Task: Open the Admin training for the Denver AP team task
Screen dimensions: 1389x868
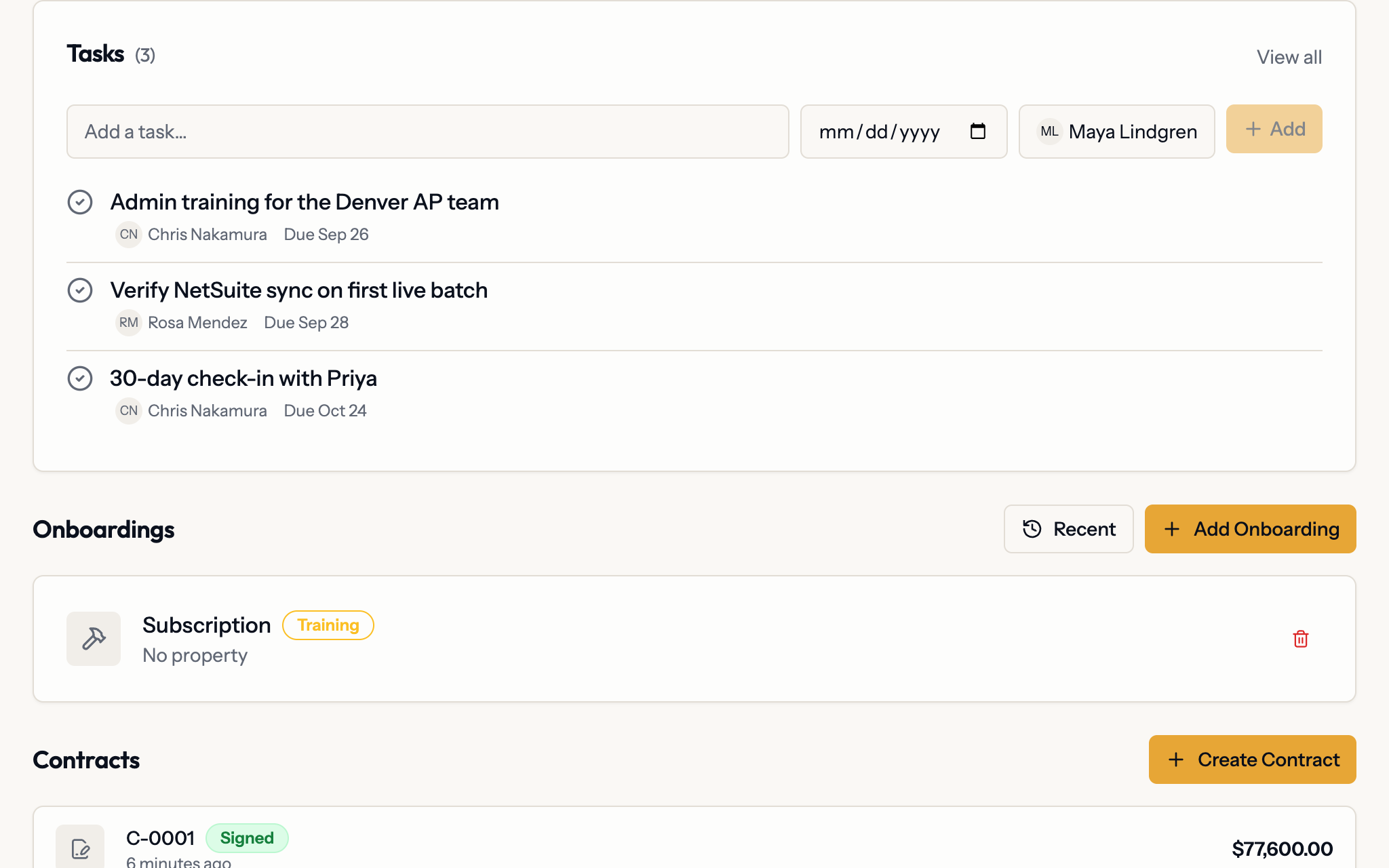Action: click(305, 202)
